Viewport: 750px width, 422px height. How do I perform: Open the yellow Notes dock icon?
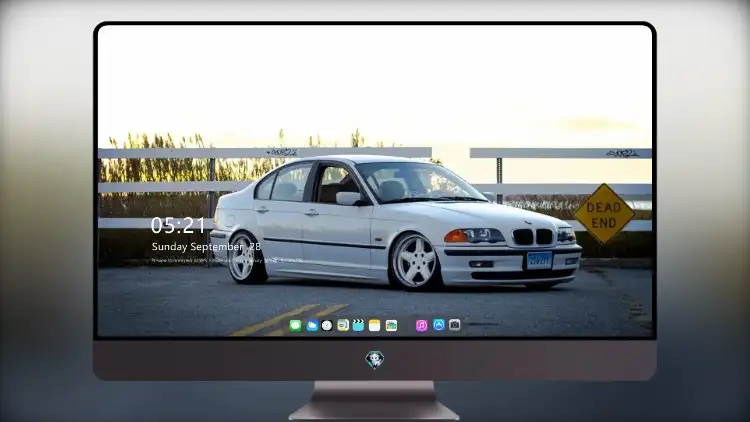click(375, 326)
